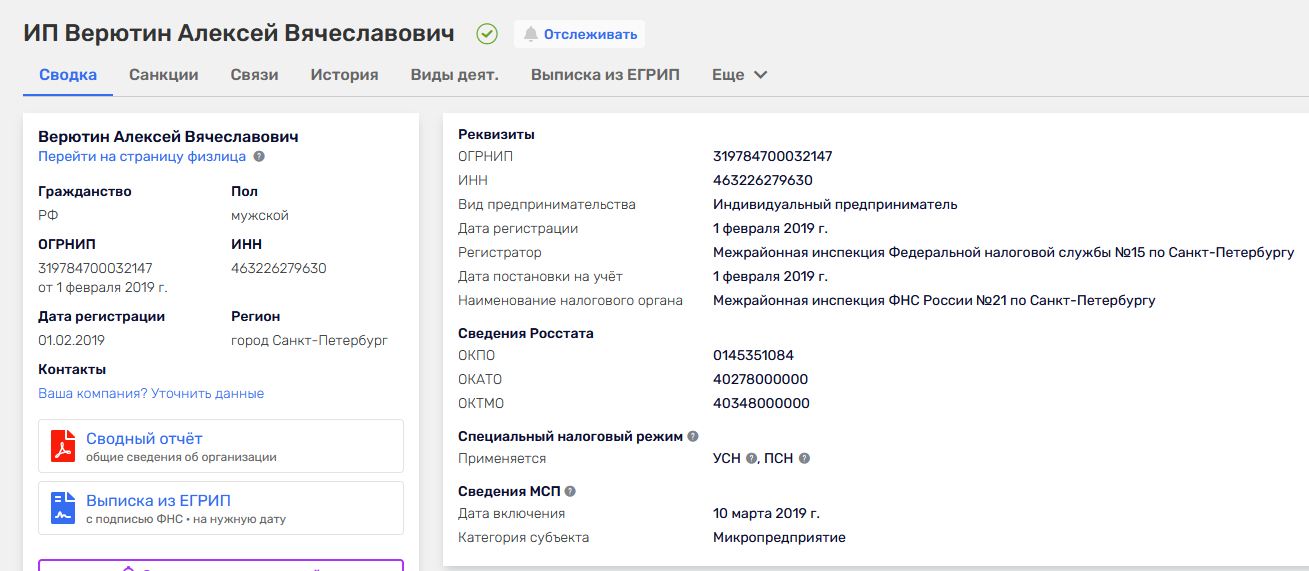This screenshot has width=1309, height=571.
Task: Select the Сводка tab
Action: tap(68, 75)
